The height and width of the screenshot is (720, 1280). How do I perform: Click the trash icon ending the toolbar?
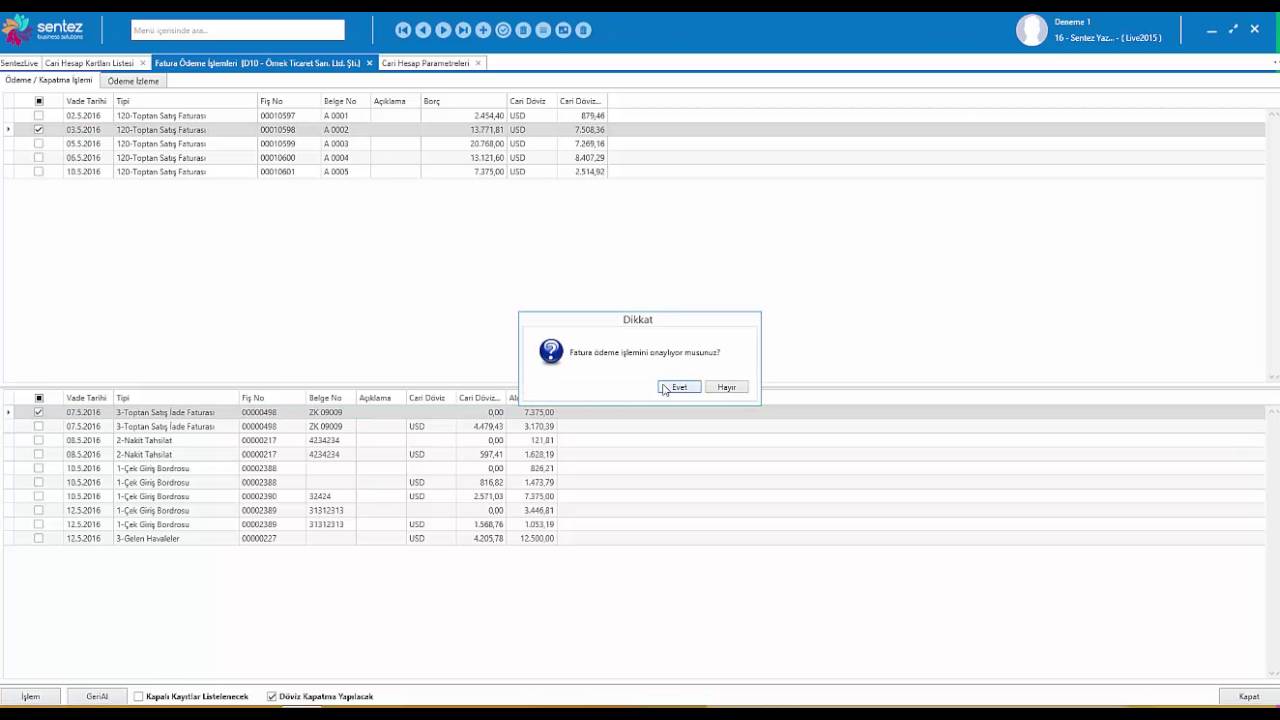click(x=583, y=30)
